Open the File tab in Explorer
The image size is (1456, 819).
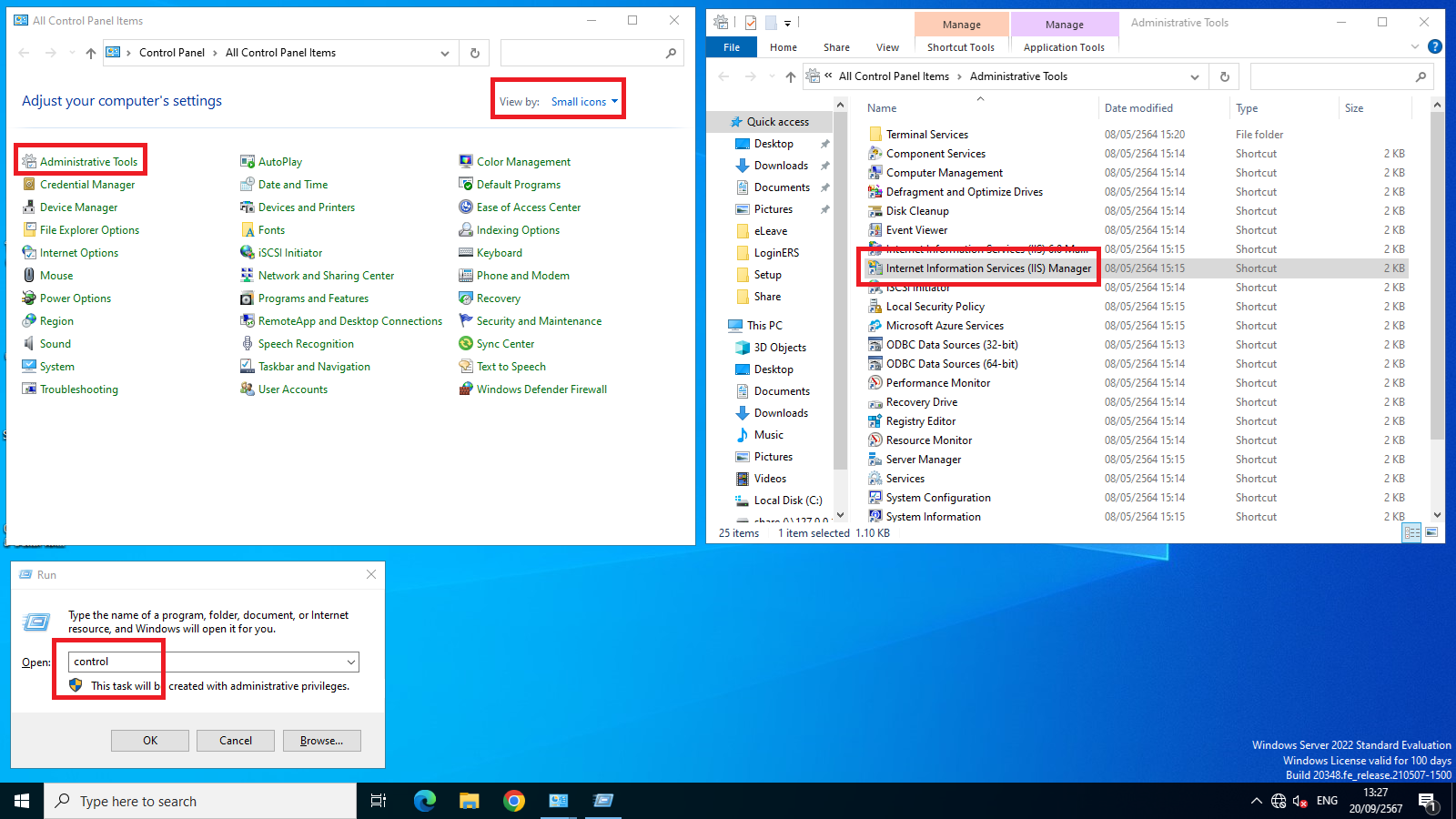click(732, 47)
